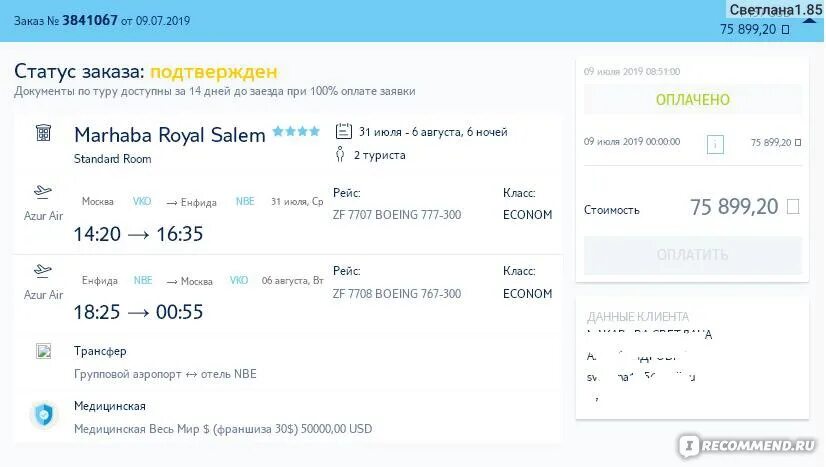Click the ОПЛАТИТЬ pay button
The image size is (826, 467).
point(693,255)
